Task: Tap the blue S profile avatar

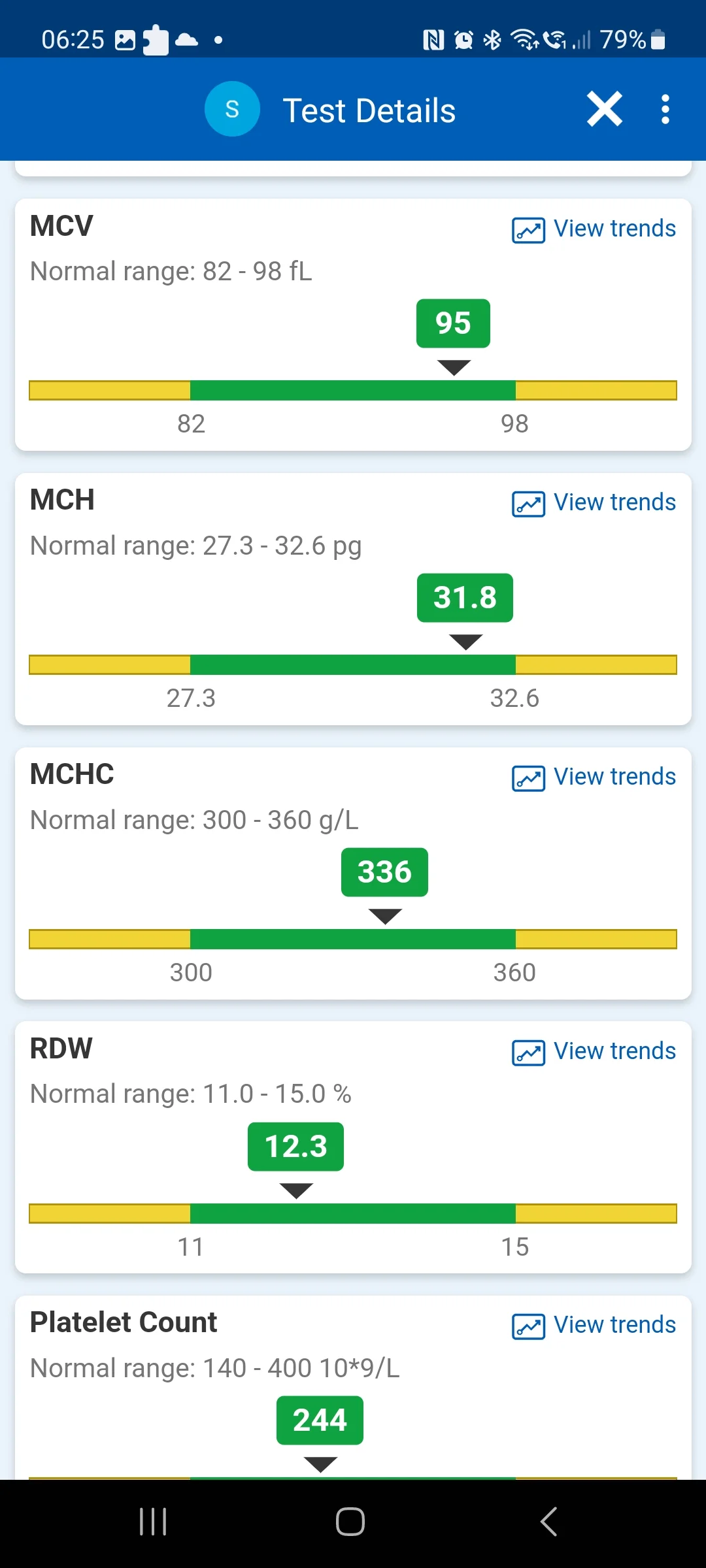Action: pyautogui.click(x=232, y=109)
